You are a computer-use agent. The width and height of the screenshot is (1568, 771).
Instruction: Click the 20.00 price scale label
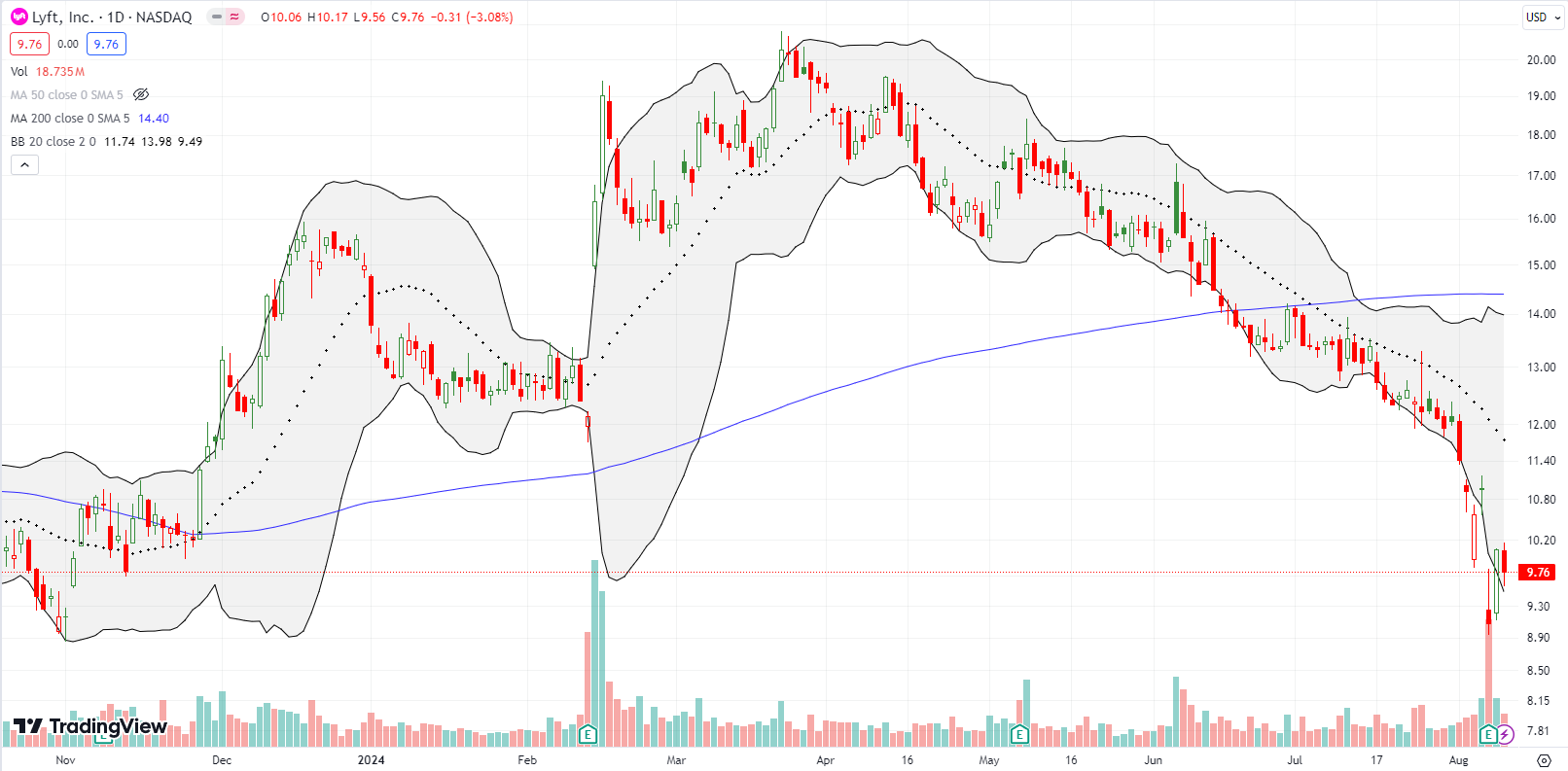point(1541,59)
